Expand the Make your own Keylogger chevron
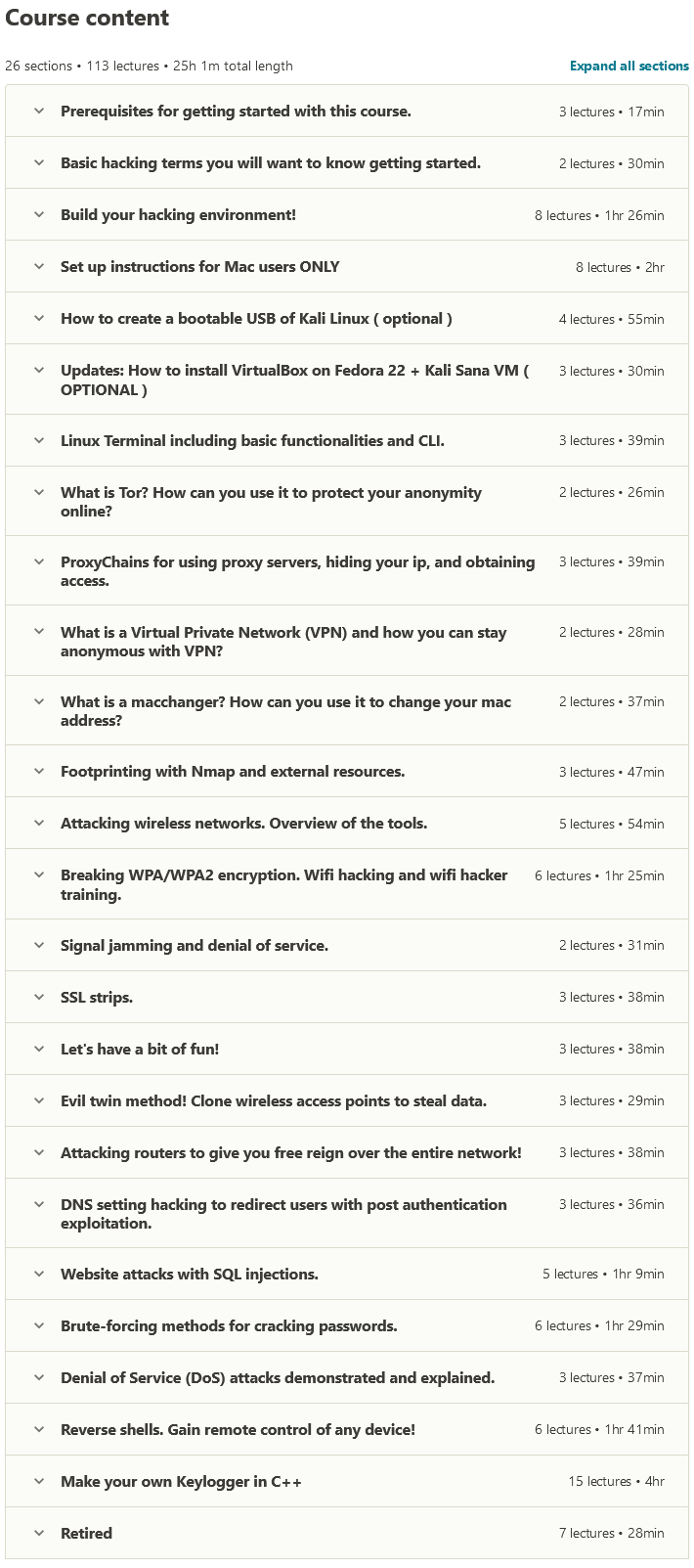Image resolution: width=694 pixels, height=1568 pixels. pos(39,1481)
